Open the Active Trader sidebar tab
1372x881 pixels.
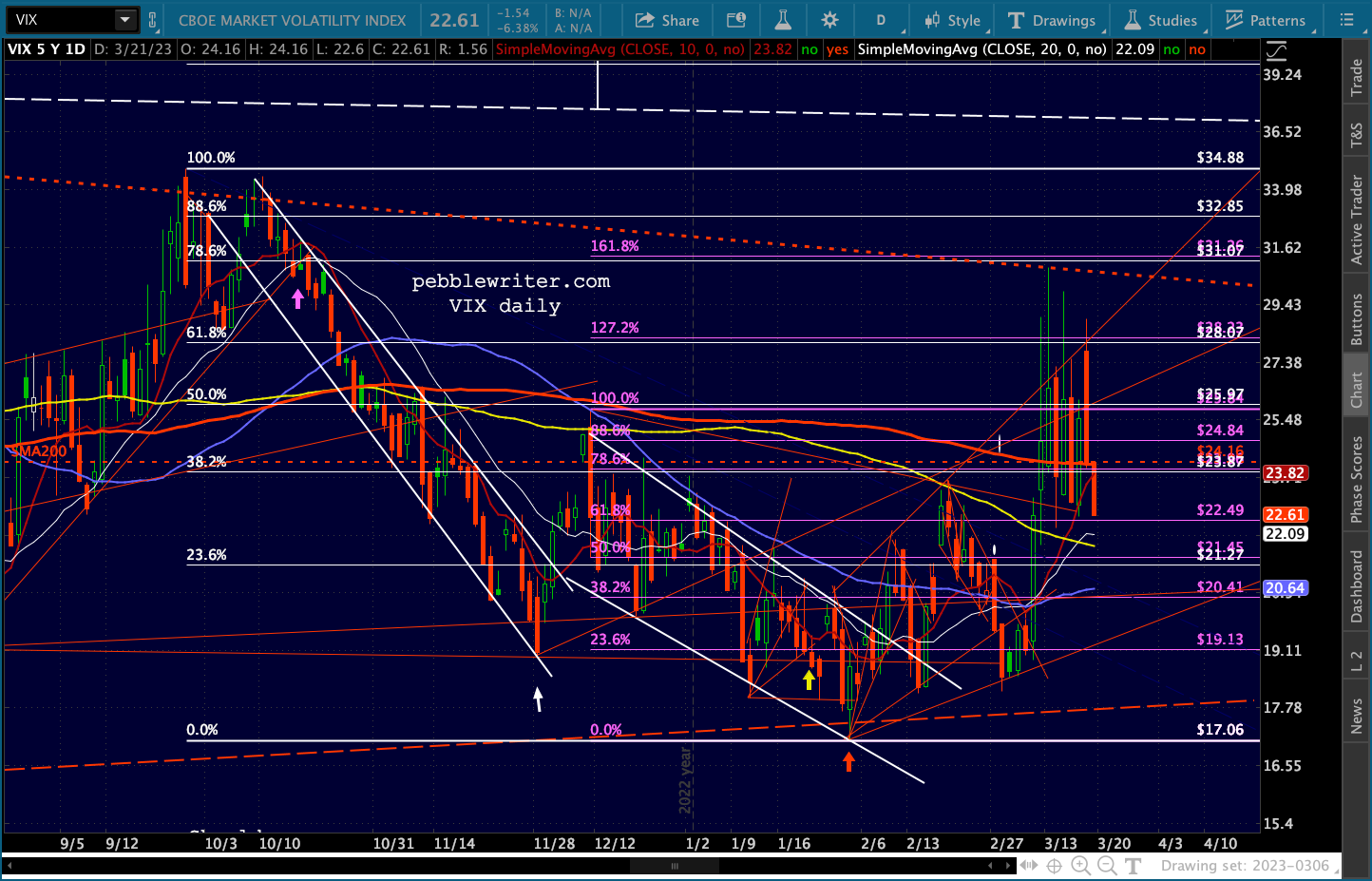tap(1357, 220)
